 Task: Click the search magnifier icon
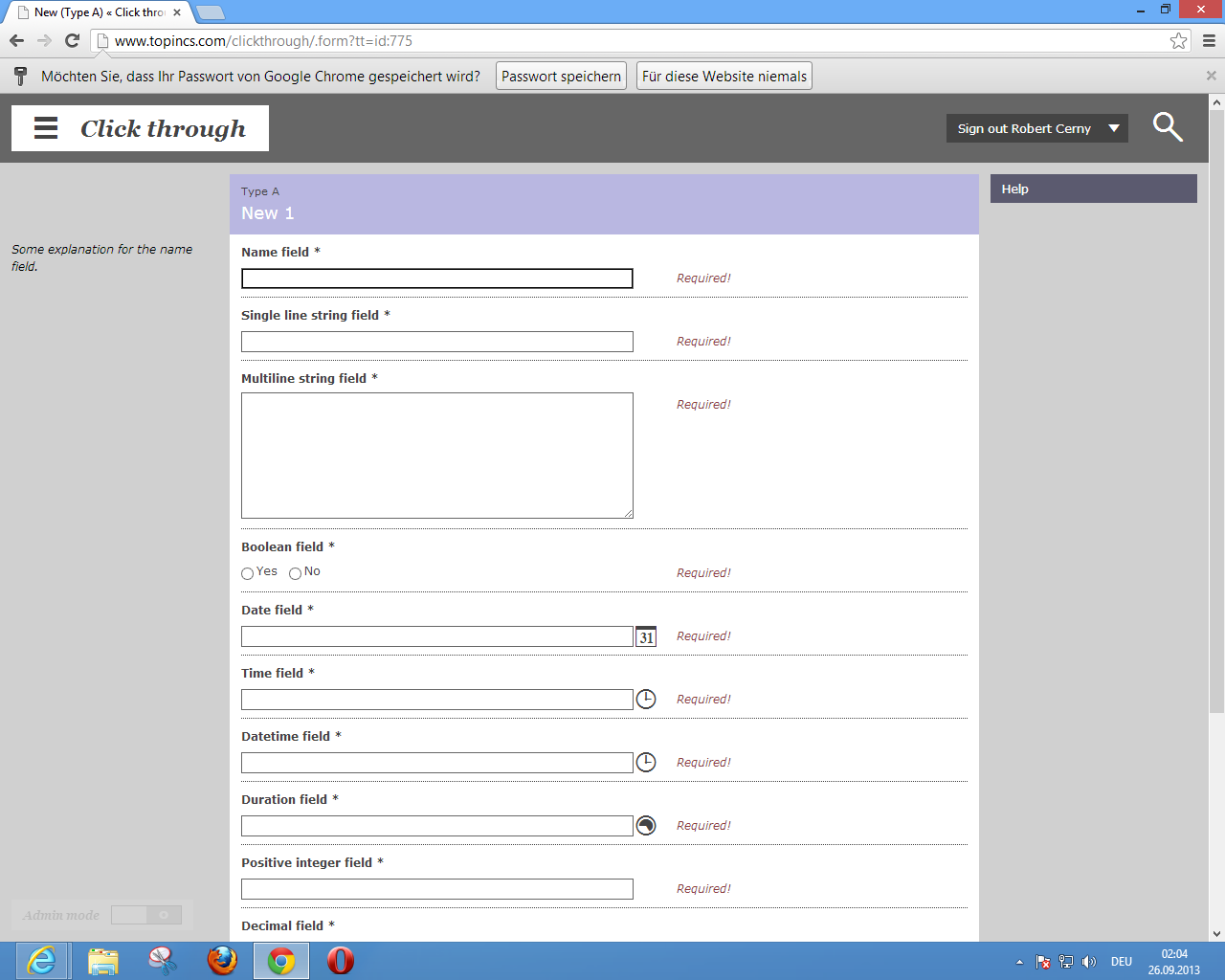point(1168,127)
